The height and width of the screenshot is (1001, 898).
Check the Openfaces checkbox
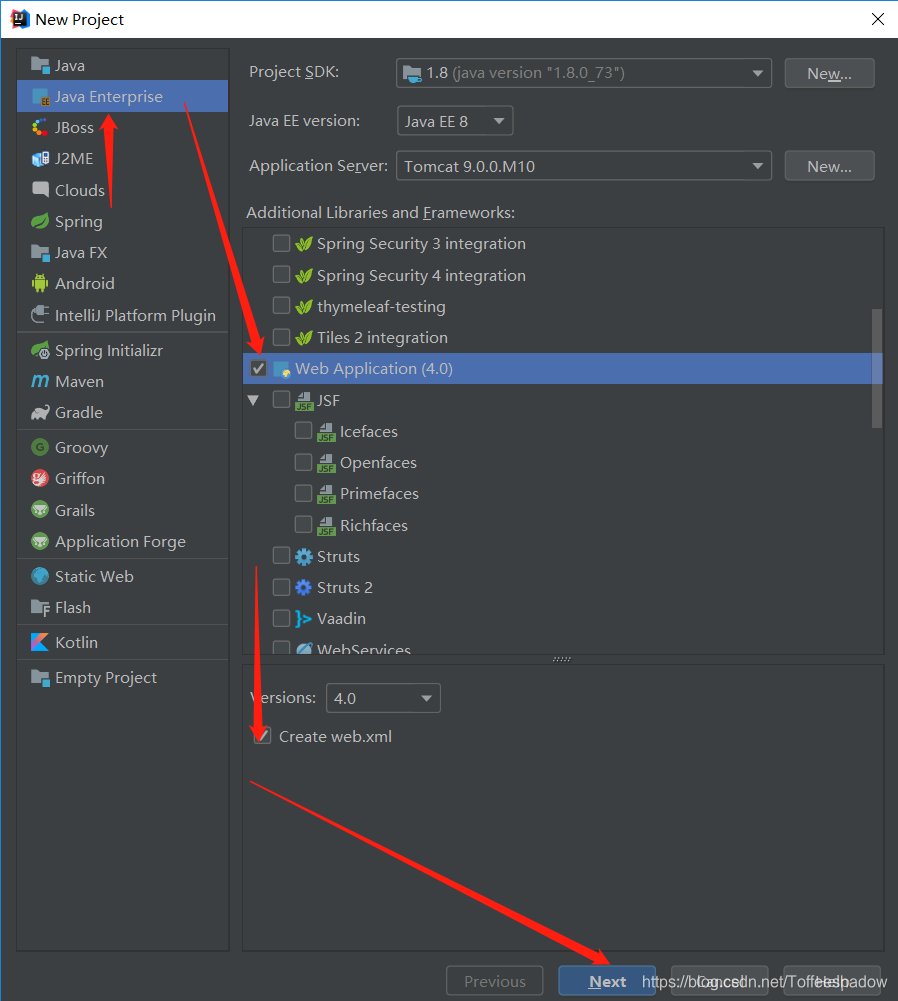pos(303,462)
